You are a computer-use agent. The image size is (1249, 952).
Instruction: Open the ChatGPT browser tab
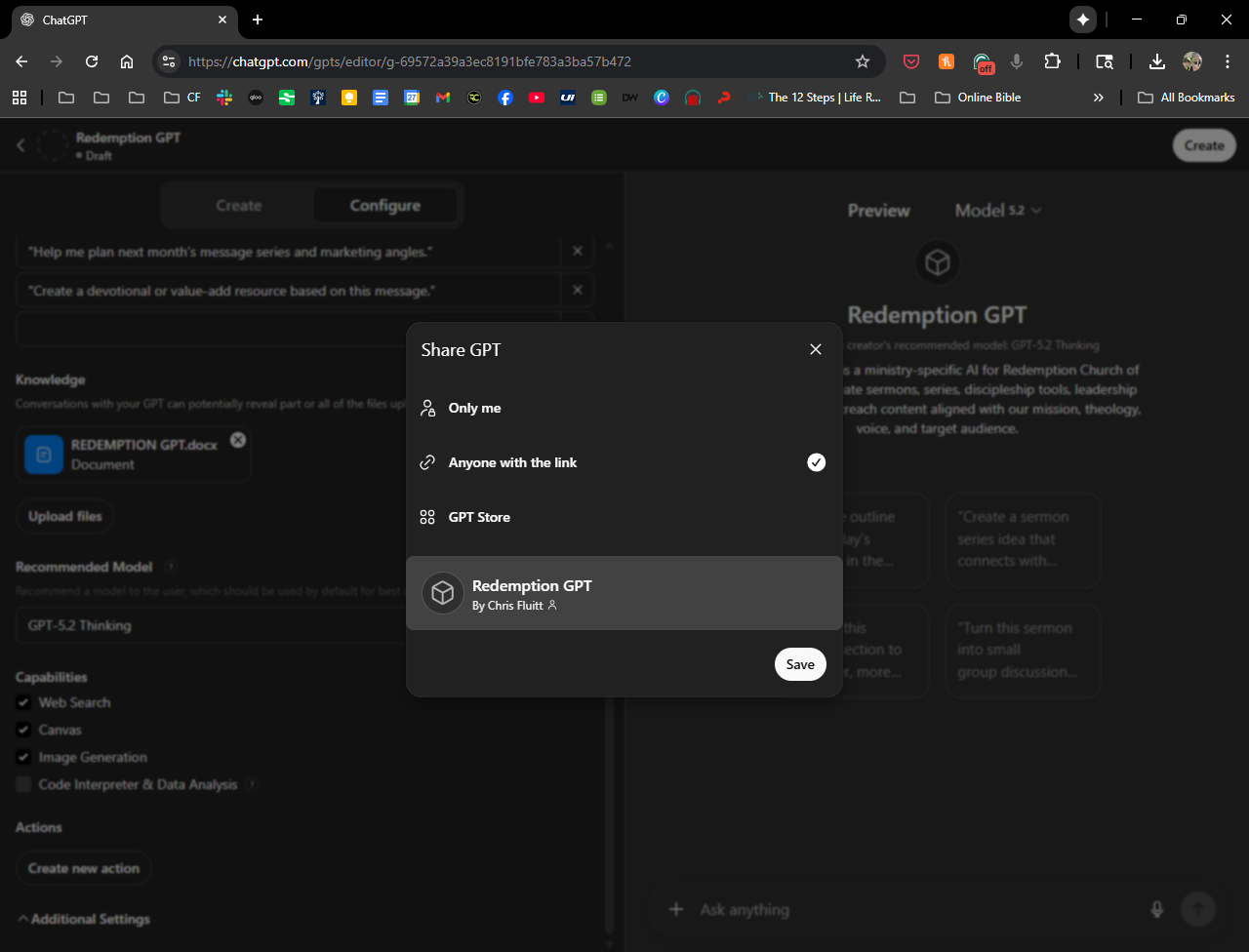[127, 20]
